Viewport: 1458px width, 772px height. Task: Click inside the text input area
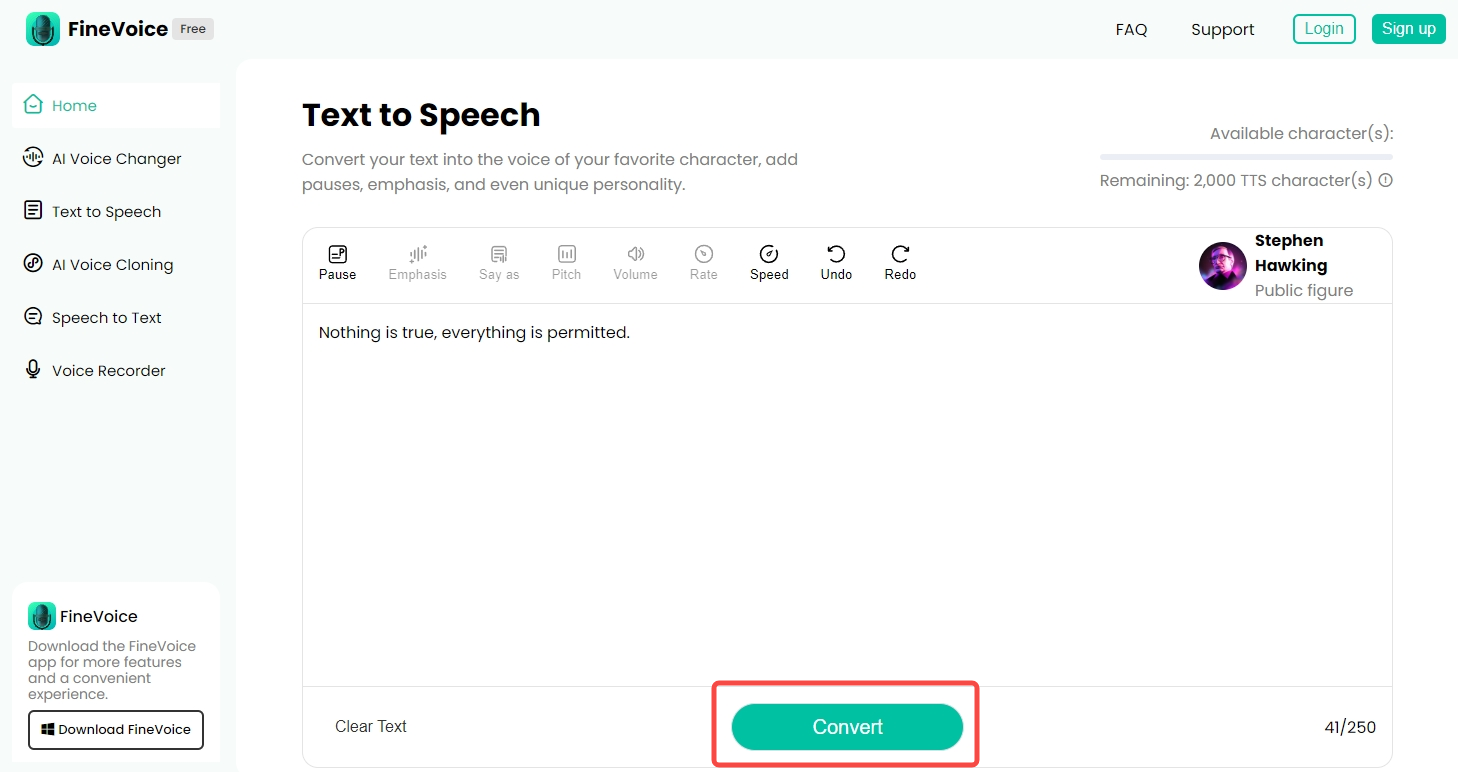[x=846, y=500]
